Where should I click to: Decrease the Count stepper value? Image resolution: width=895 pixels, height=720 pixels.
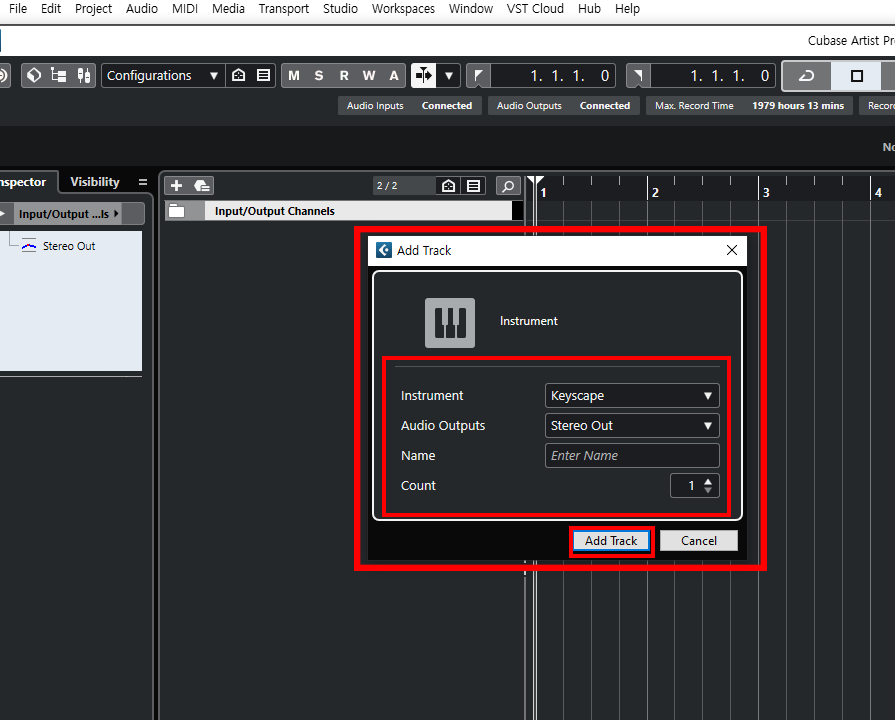pyautogui.click(x=708, y=490)
